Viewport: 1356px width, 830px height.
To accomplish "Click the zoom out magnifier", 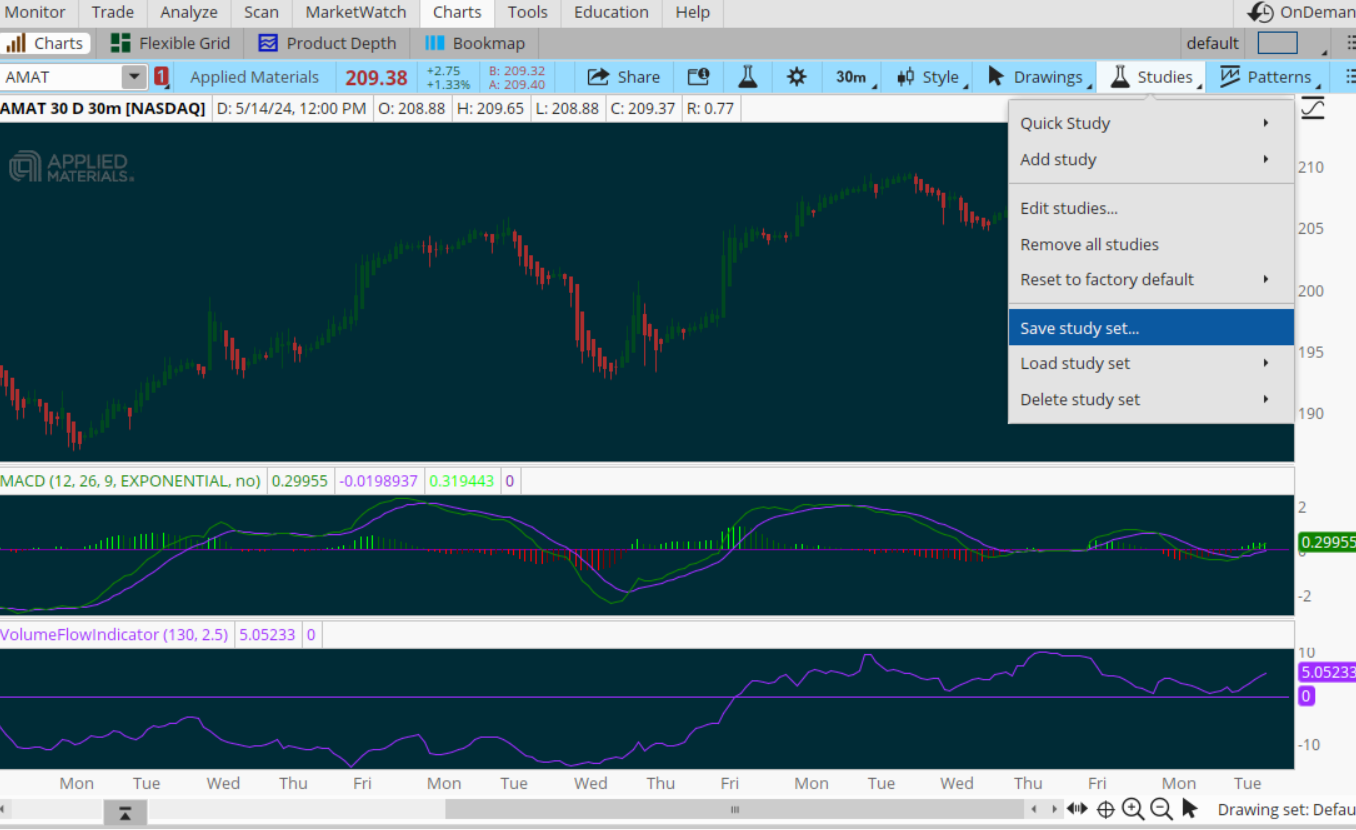I will (1161, 809).
